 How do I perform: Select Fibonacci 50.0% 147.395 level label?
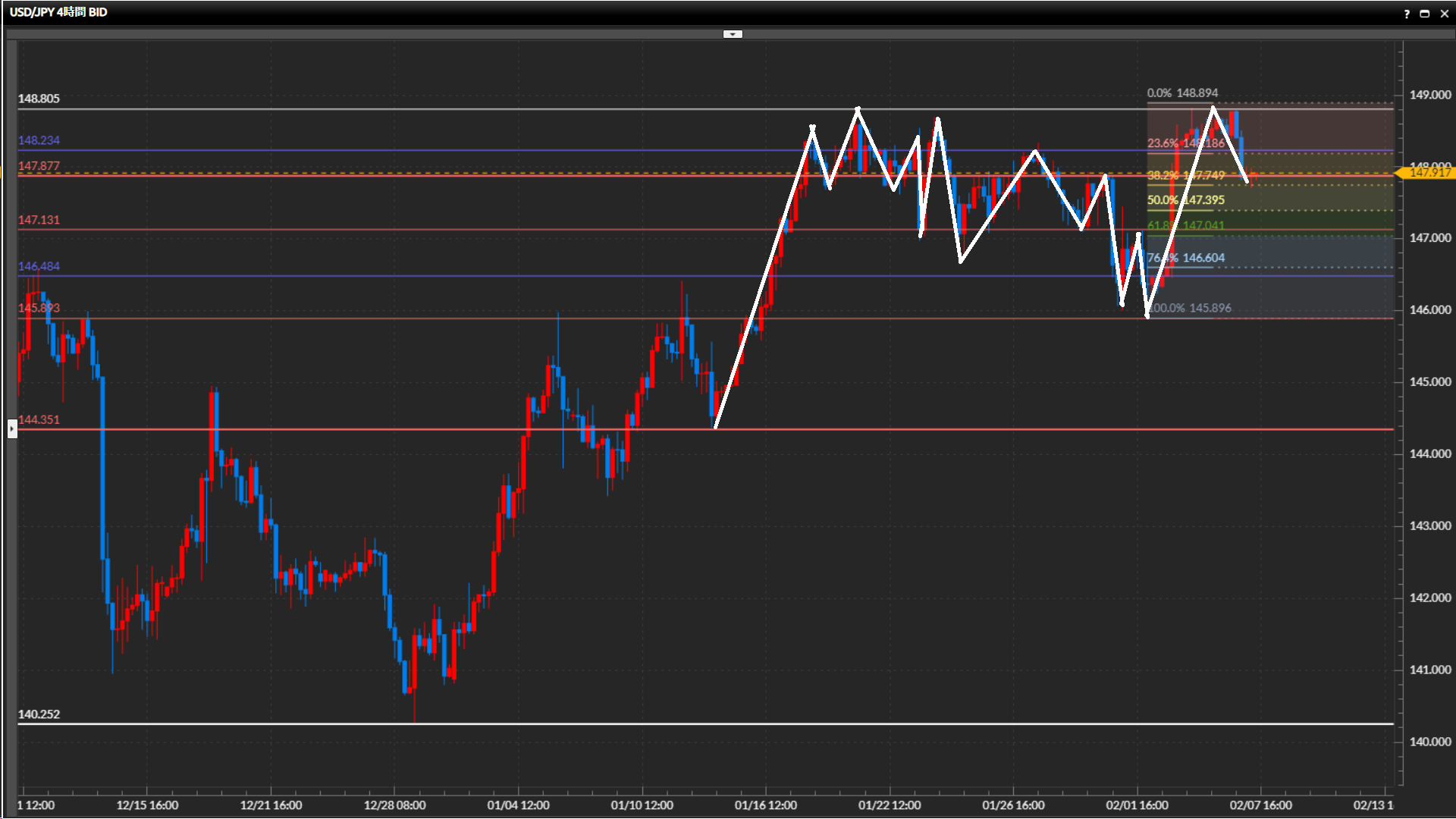click(1185, 200)
